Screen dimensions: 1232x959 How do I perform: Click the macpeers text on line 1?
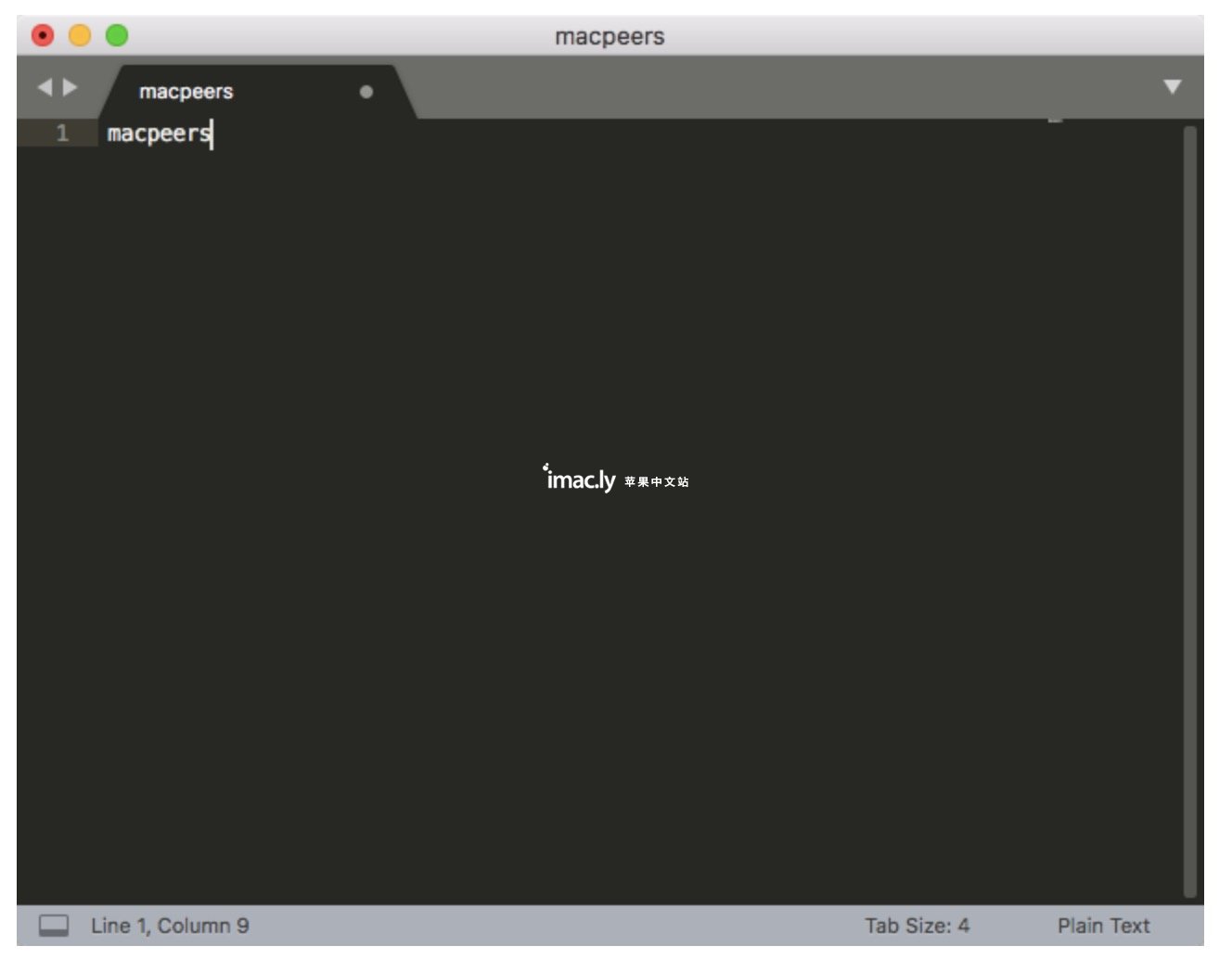point(160,134)
